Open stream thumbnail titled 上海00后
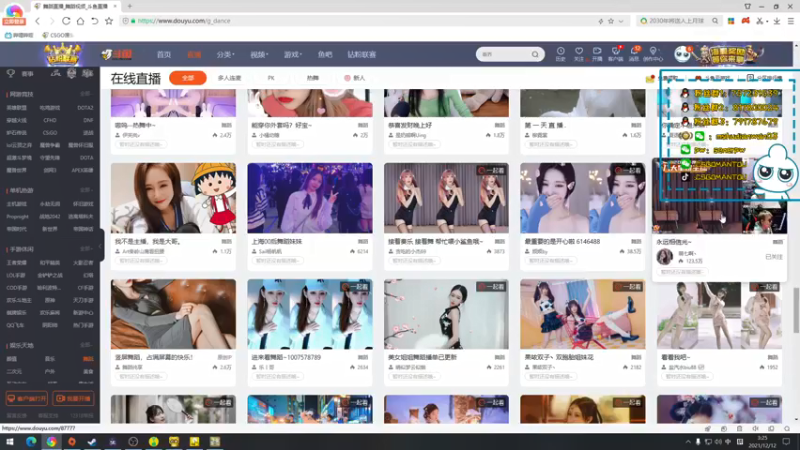Screen dimensions: 800x450 pyautogui.click(x=310, y=198)
